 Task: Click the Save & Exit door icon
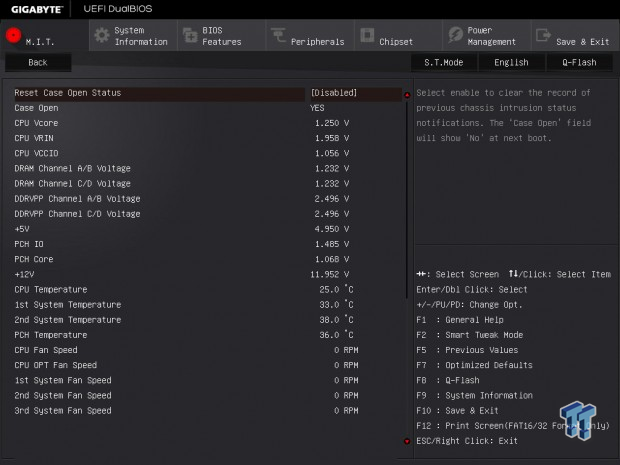pyautogui.click(x=543, y=35)
